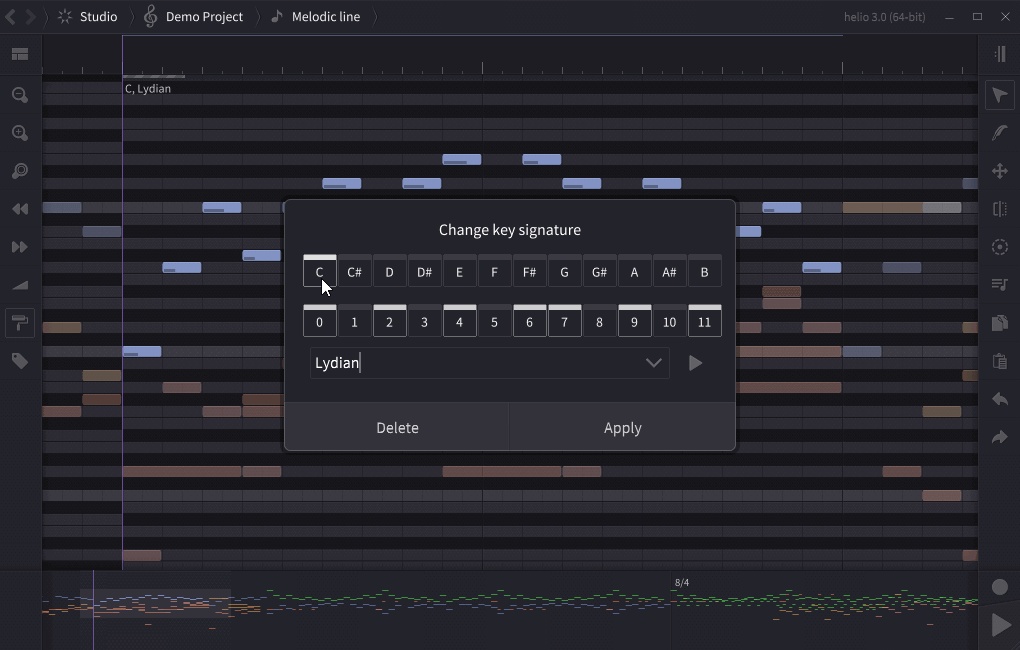Viewport: 1020px width, 650px height.
Task: Toggle scale degree 3
Action: tap(424, 321)
